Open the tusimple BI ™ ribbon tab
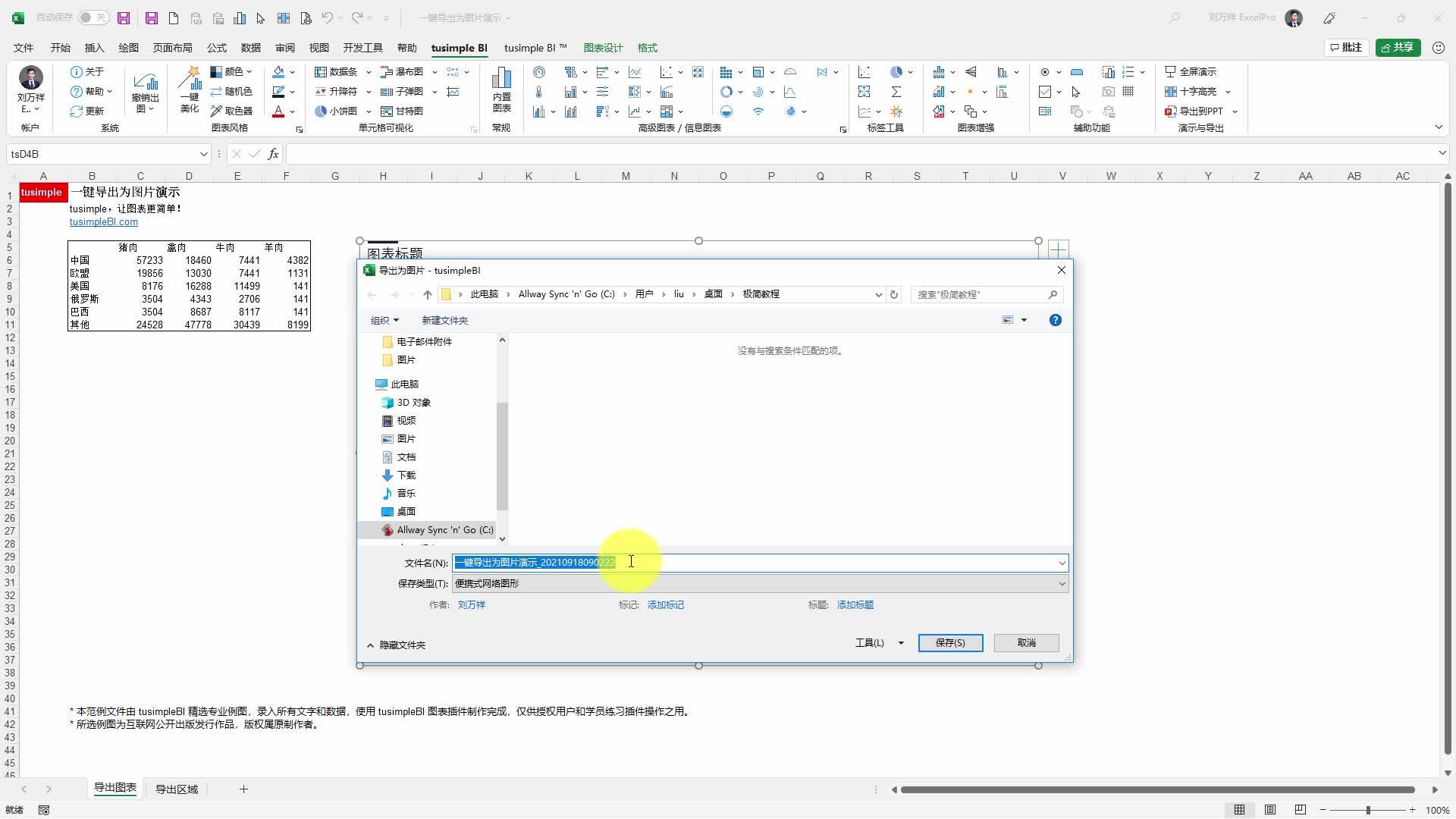The image size is (1456, 819). click(x=535, y=48)
